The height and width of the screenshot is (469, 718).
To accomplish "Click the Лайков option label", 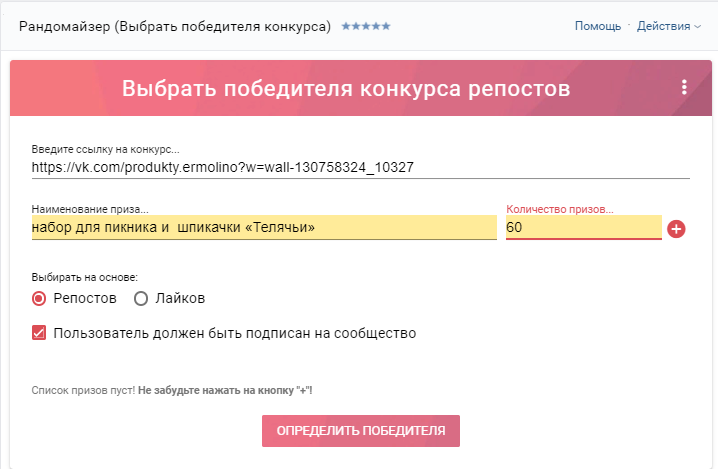I will [x=180, y=298].
